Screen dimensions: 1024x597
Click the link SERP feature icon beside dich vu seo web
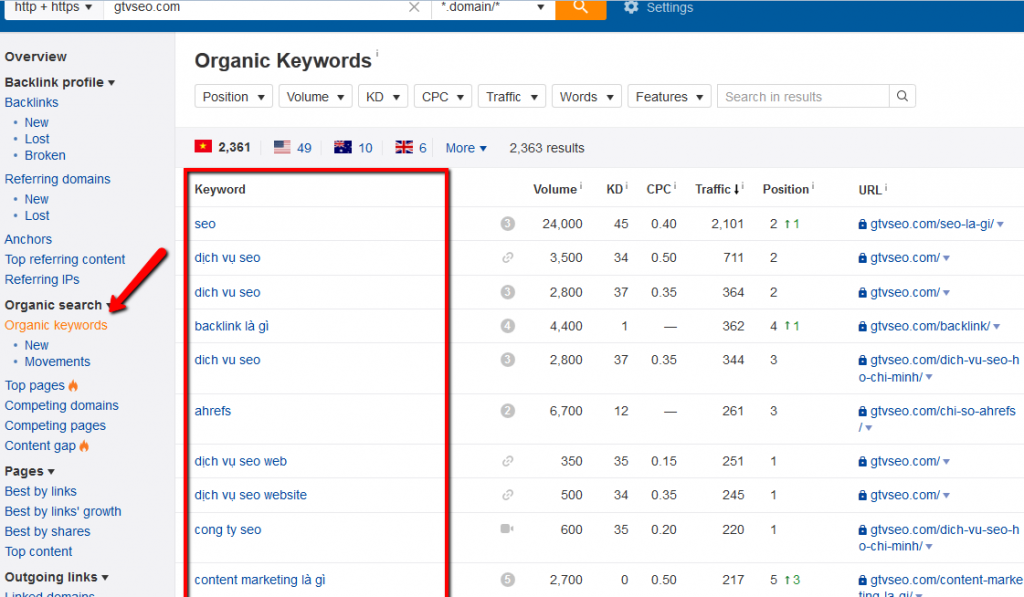pos(508,461)
